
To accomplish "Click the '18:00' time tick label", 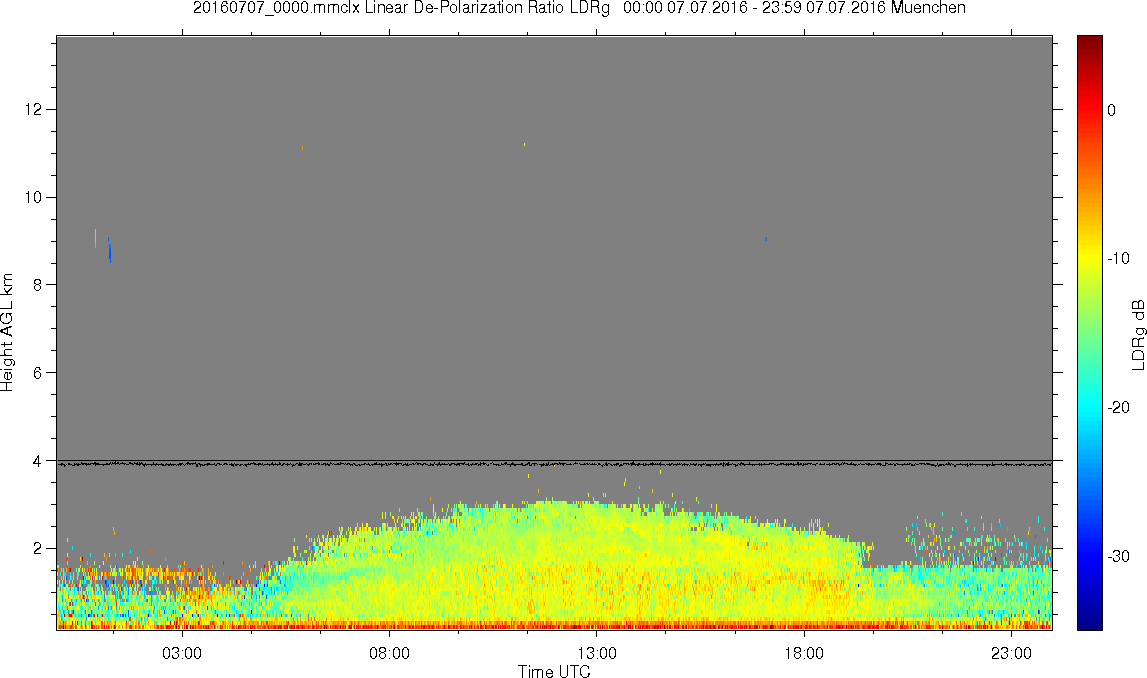I will point(804,653).
